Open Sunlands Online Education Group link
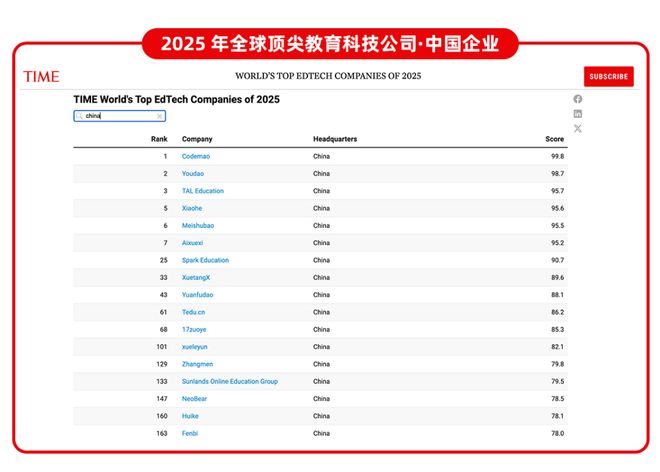The width and height of the screenshot is (660, 472). pyautogui.click(x=230, y=381)
